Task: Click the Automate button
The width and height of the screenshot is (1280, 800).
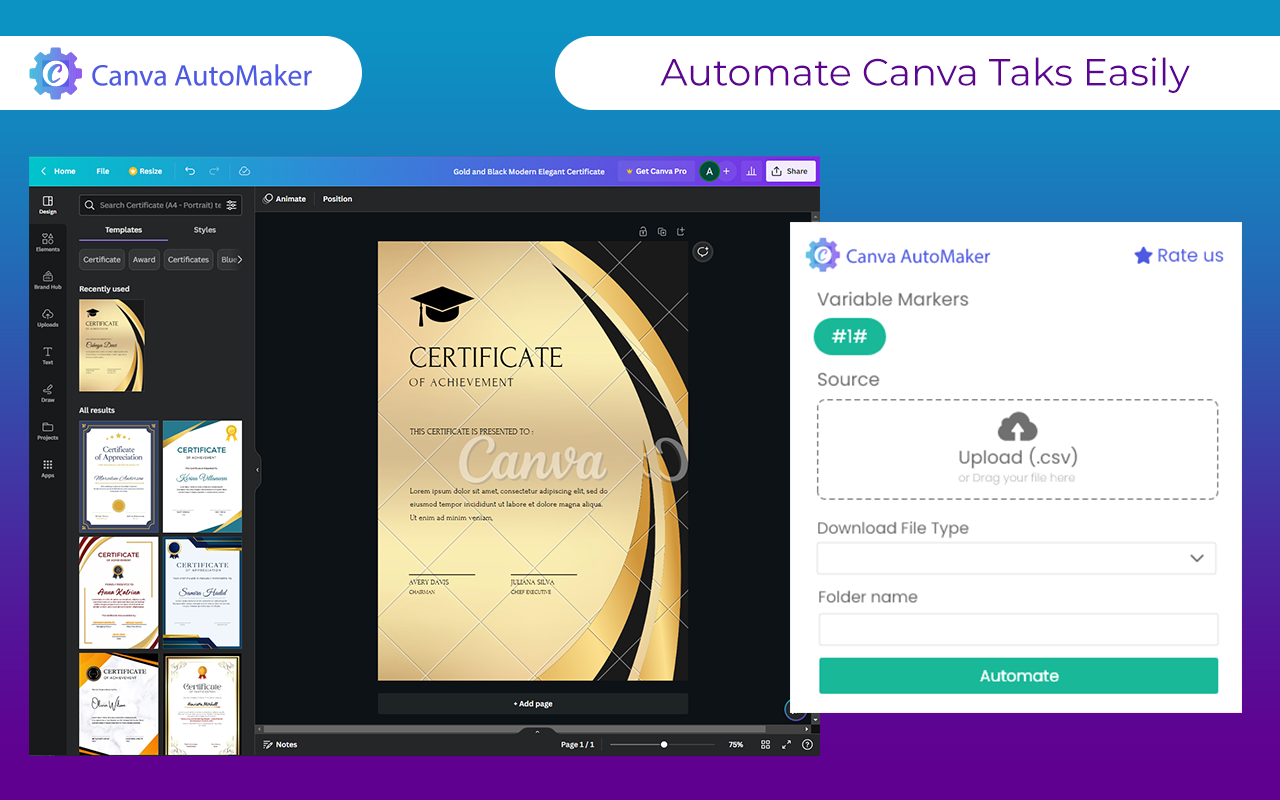Action: pos(1018,676)
